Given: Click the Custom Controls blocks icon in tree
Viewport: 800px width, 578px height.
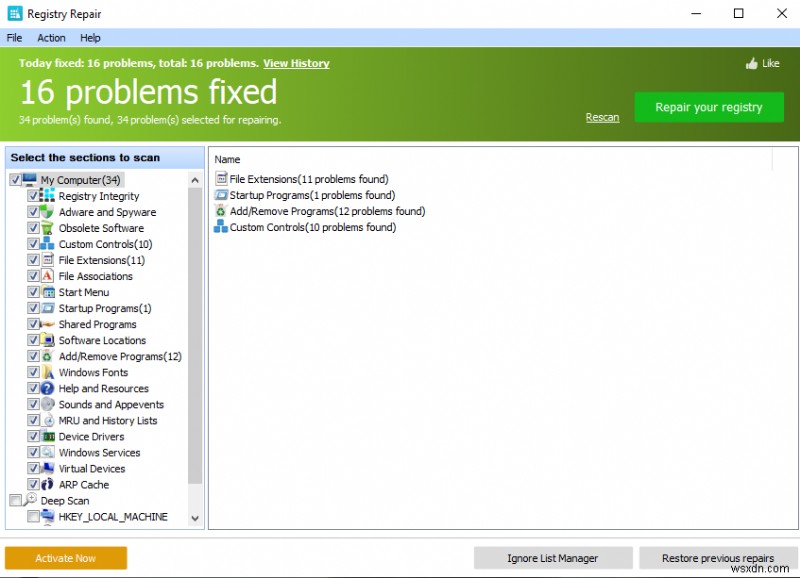Looking at the screenshot, I should [47, 244].
